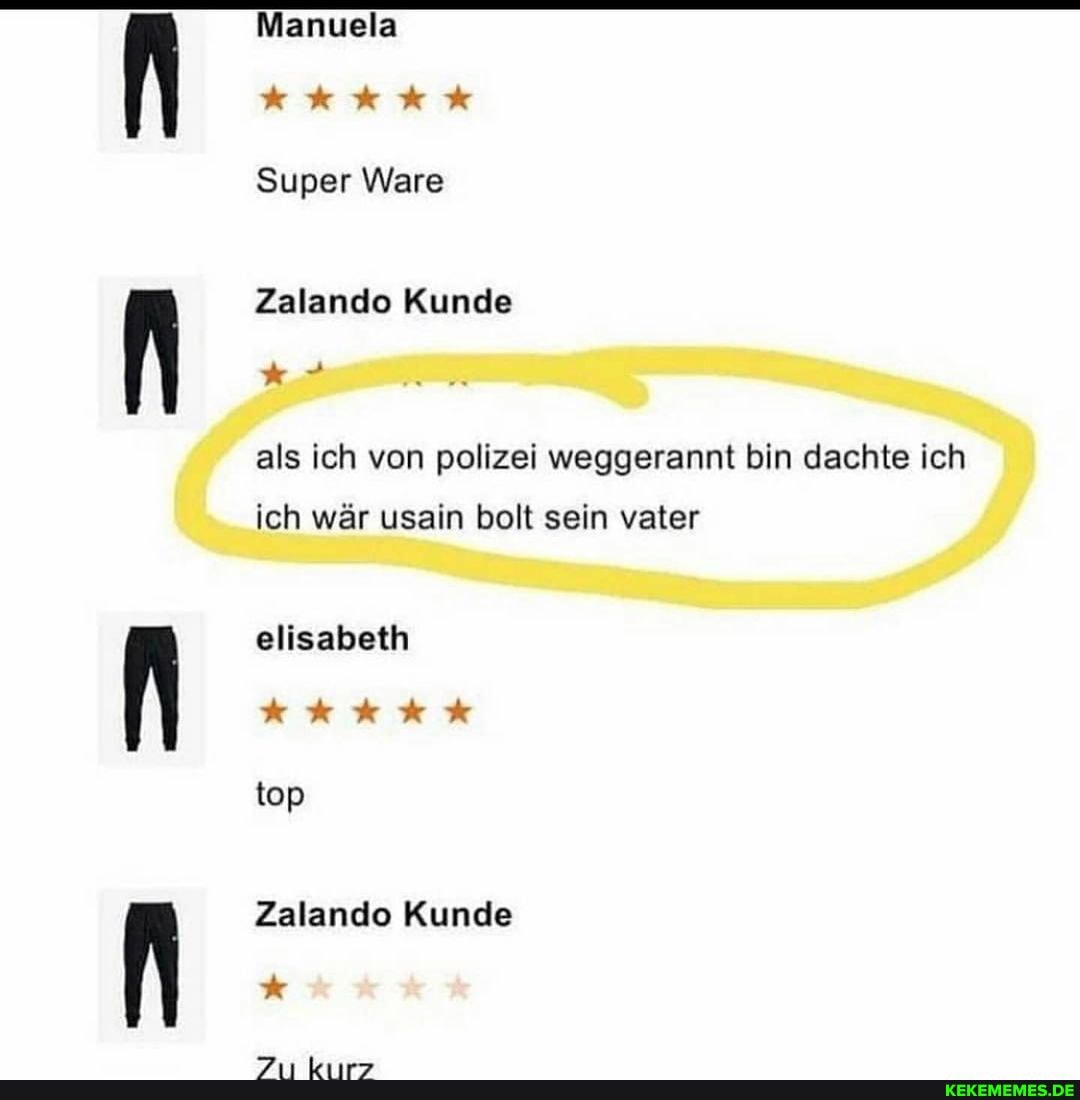The width and height of the screenshot is (1080, 1100).
Task: Click the 'Super Ware' review text
Action: [x=349, y=182]
